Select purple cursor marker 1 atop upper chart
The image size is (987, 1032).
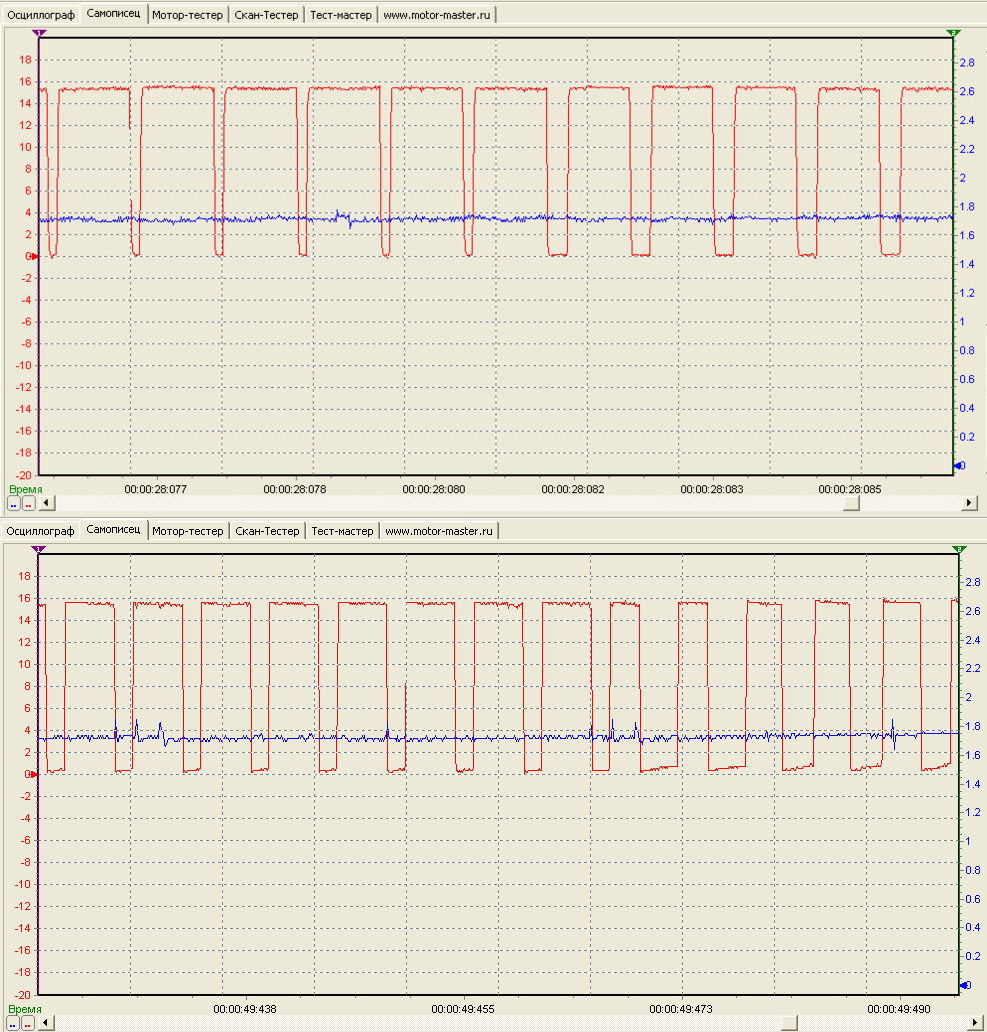39,33
